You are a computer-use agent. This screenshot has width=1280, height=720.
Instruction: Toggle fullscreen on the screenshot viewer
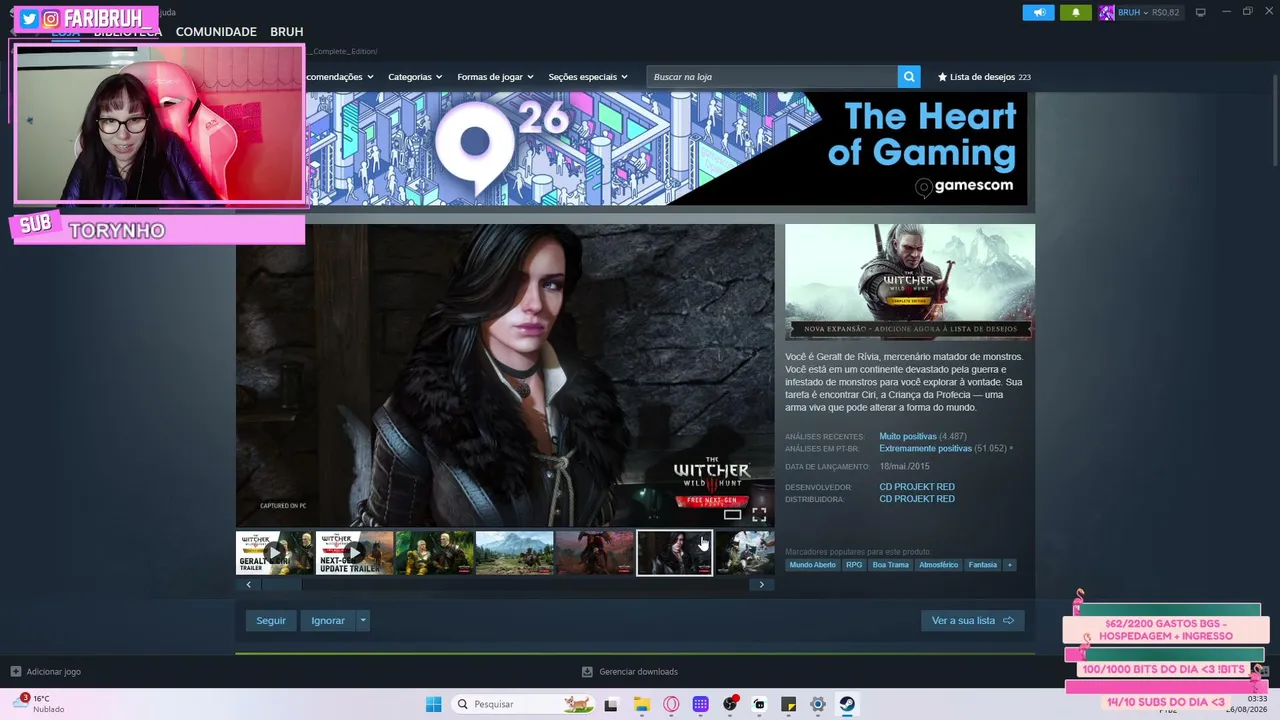coord(759,515)
